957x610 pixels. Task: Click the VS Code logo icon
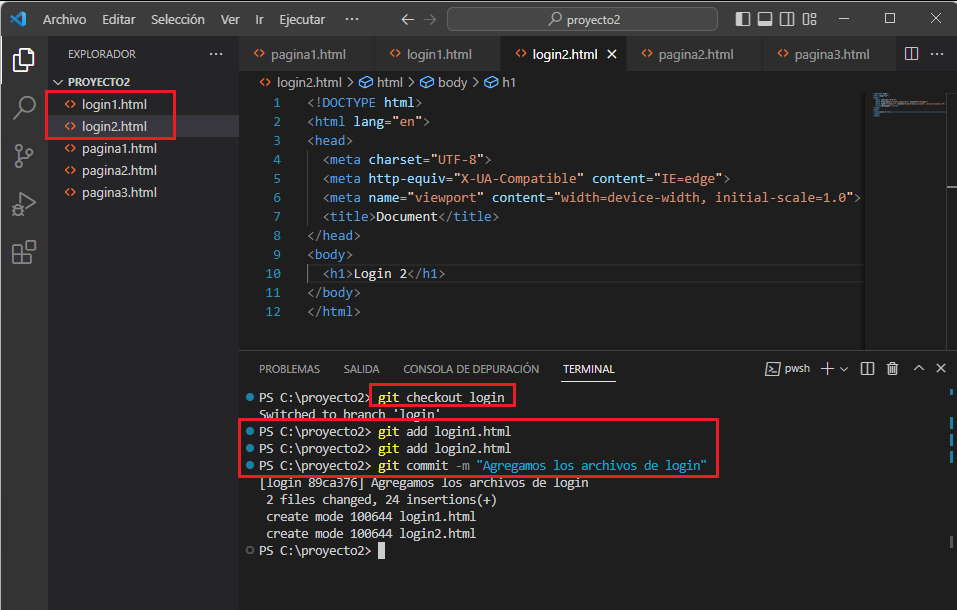(18, 19)
